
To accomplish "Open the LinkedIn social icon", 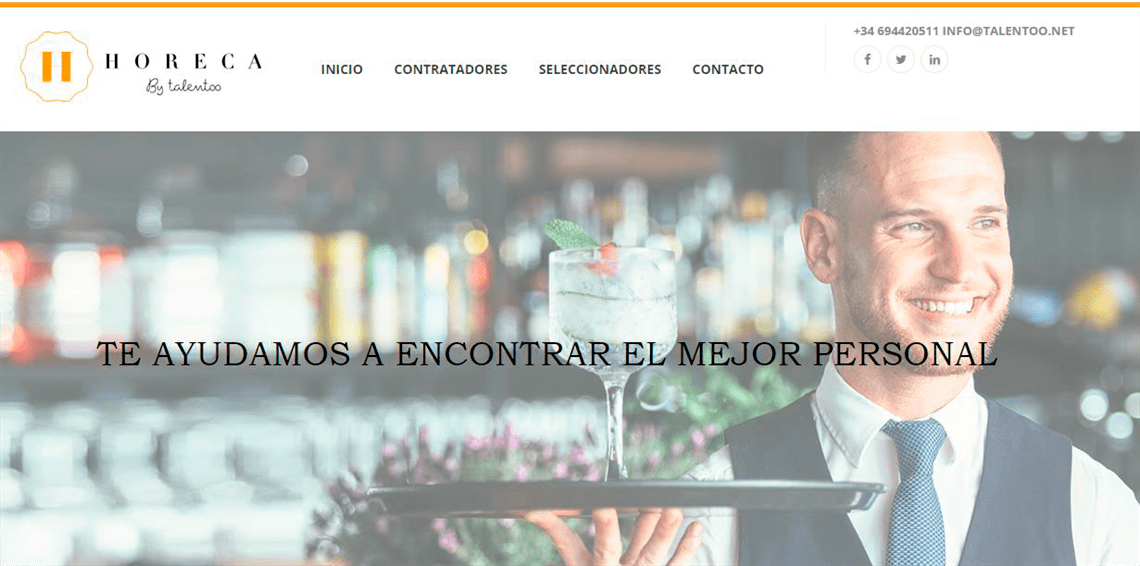I will 934,60.
